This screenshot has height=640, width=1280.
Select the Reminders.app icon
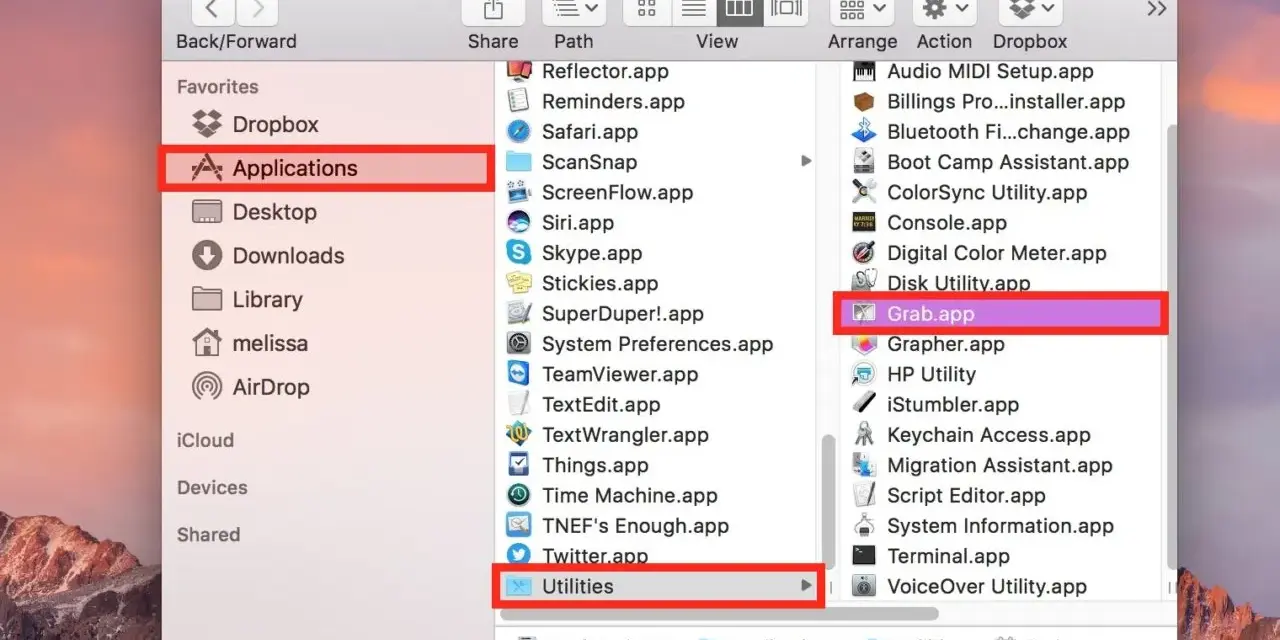(518, 101)
